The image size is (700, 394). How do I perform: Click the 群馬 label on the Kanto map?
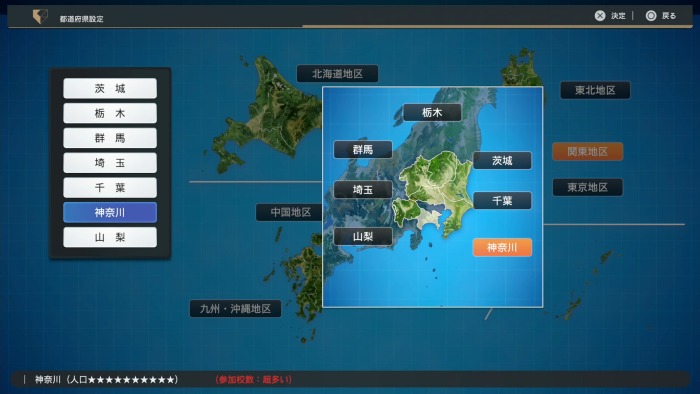click(363, 149)
